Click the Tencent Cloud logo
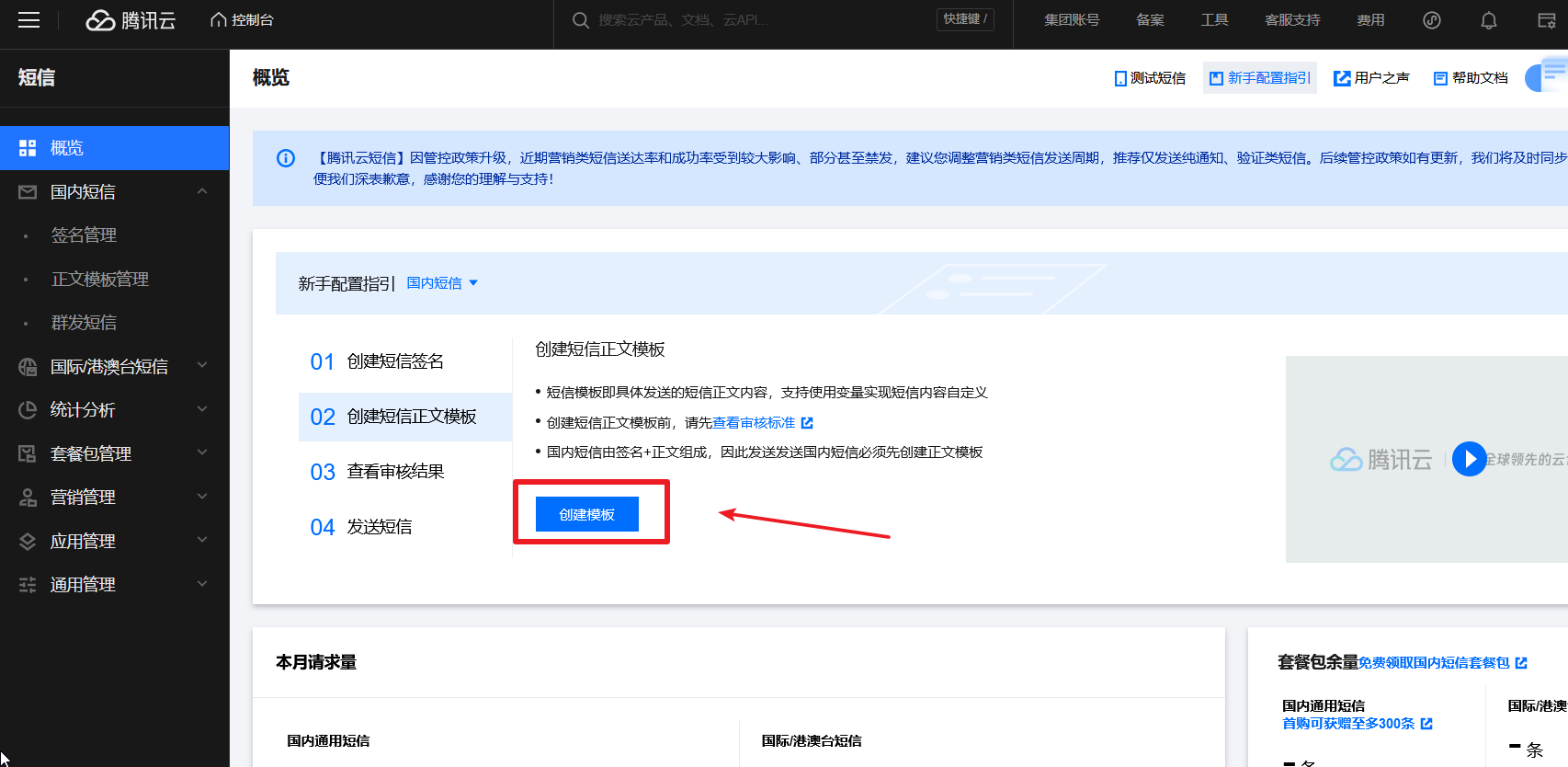This screenshot has width=1568, height=767. coord(131,20)
